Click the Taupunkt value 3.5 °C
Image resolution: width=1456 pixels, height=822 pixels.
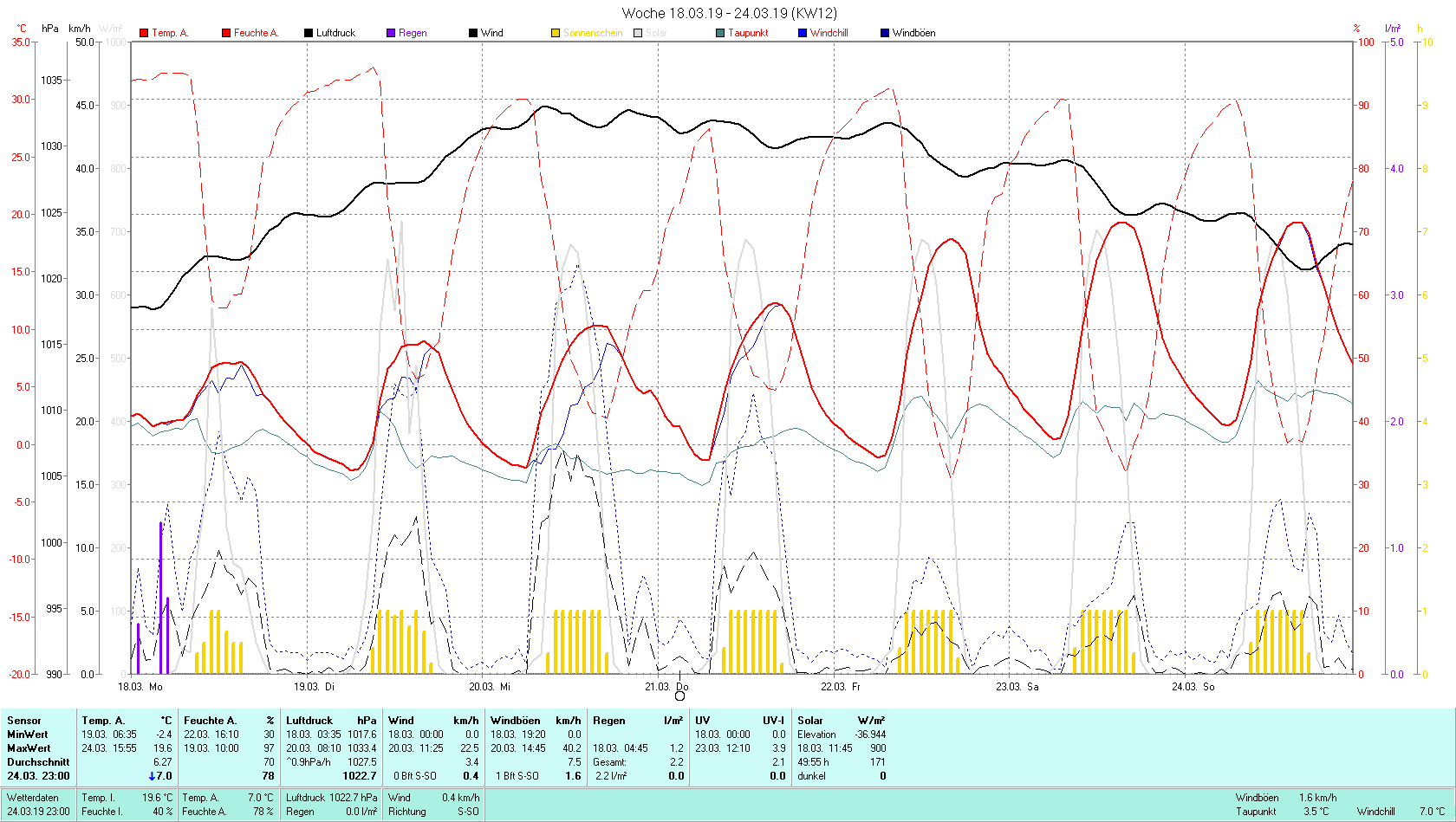point(1316,812)
